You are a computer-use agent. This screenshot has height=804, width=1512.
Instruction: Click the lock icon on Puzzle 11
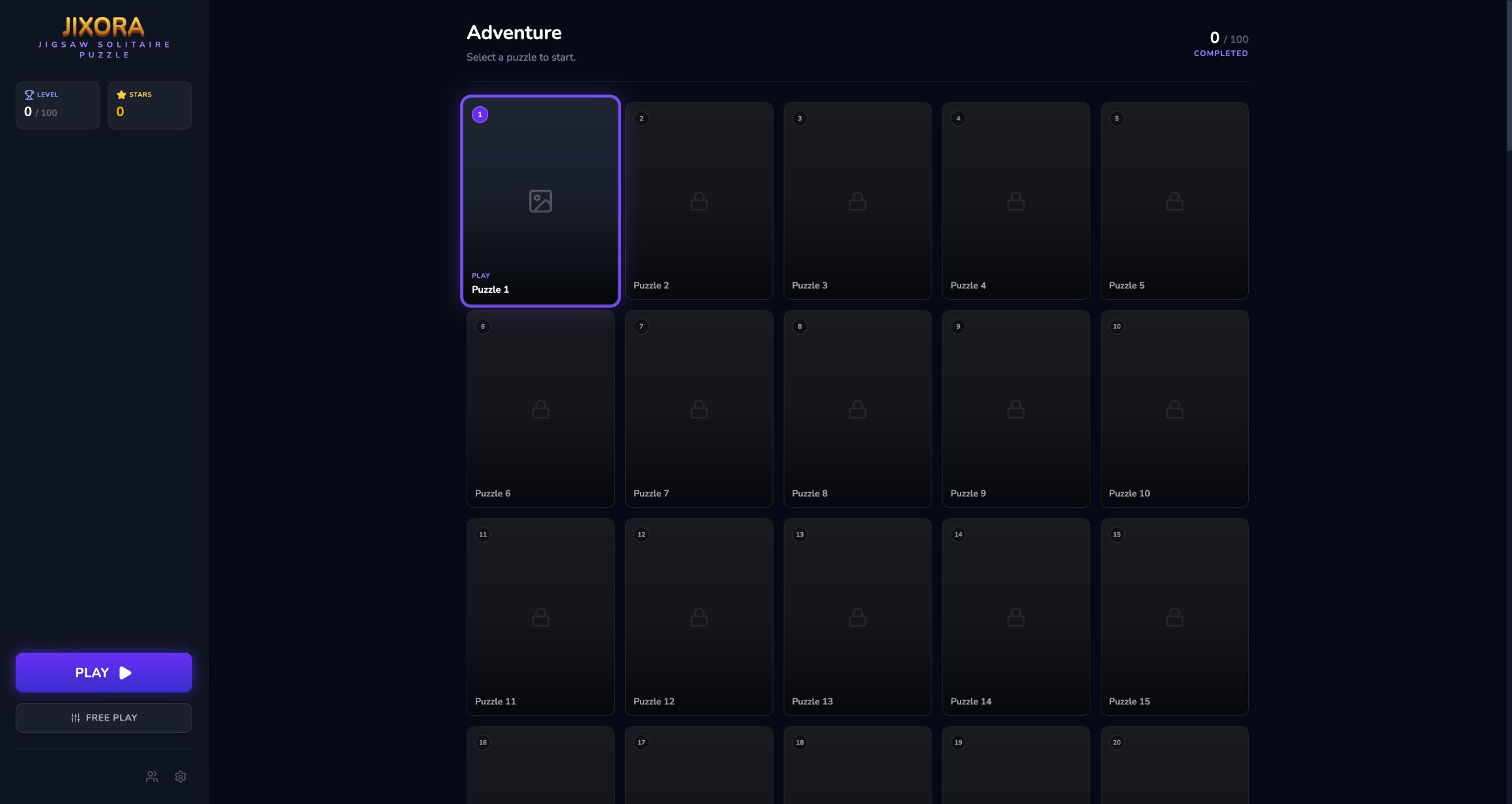tap(540, 617)
